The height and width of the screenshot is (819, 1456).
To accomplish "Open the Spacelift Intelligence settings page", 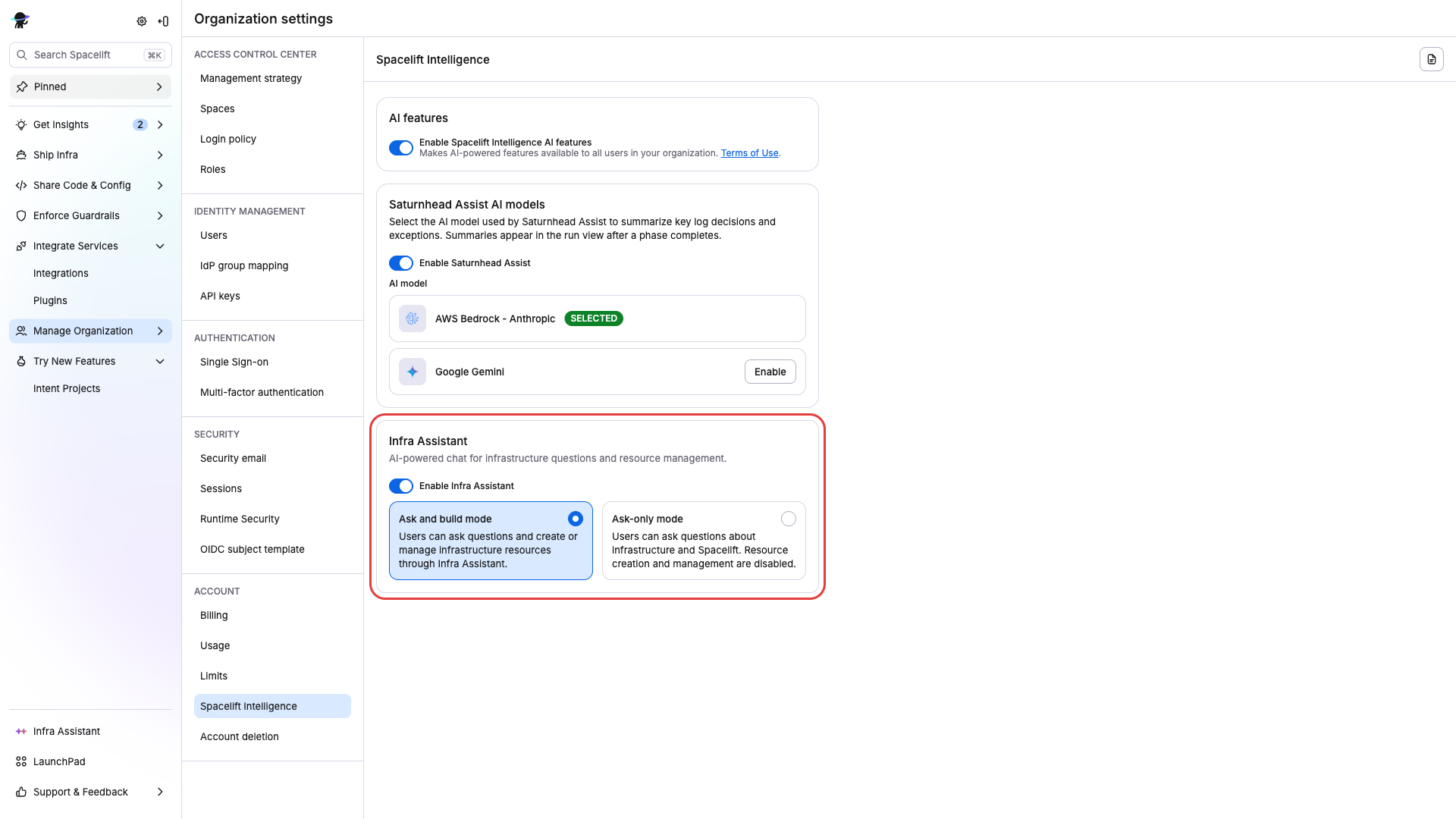I will tap(248, 706).
